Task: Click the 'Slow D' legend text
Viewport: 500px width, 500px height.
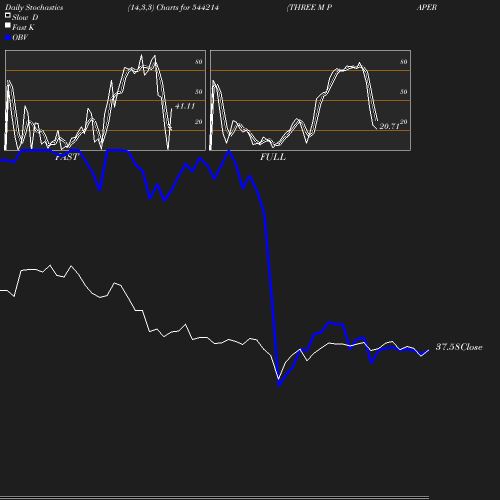Action: [x=25, y=18]
